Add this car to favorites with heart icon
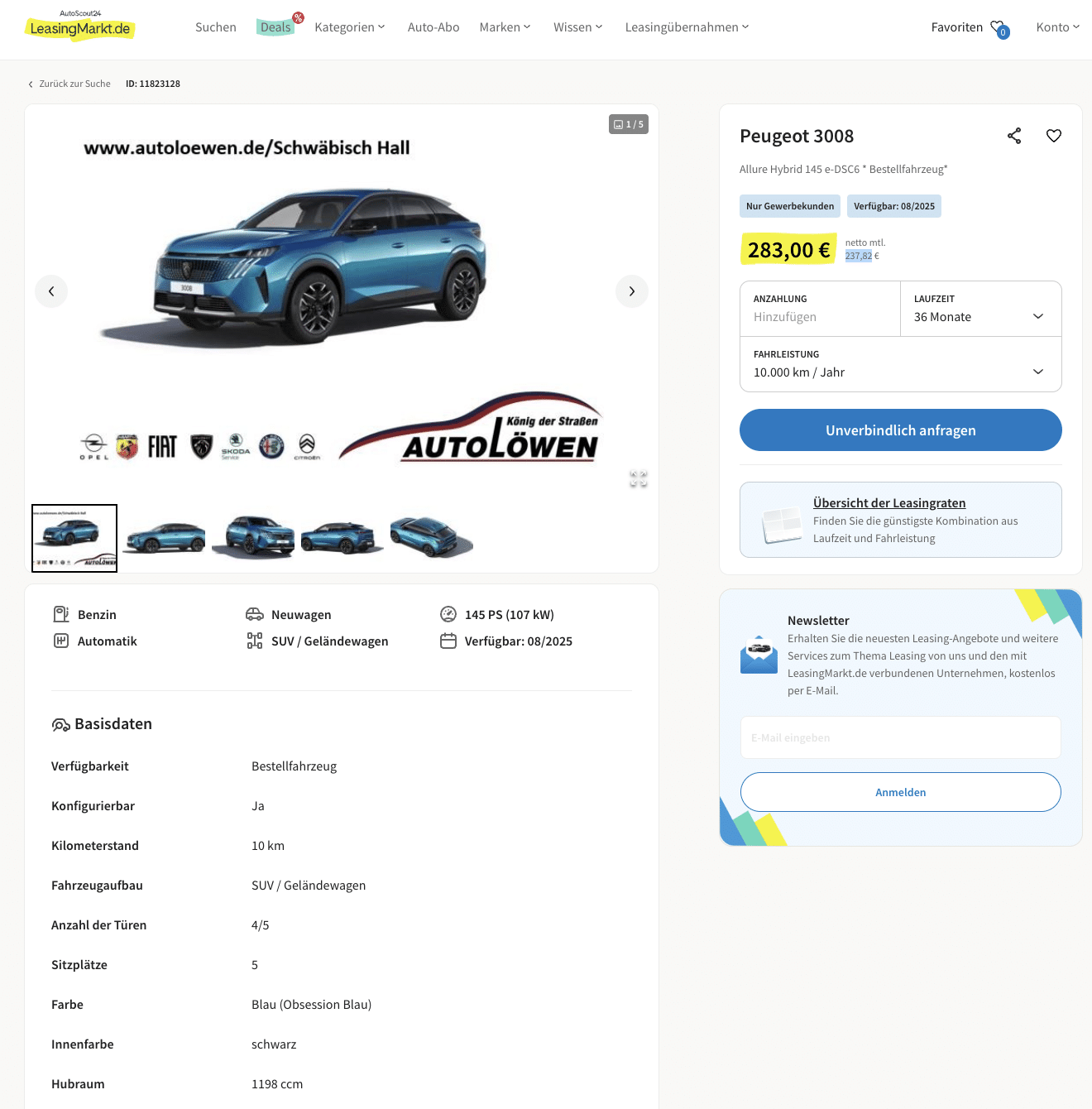Screen dimensions: 1092x1109 tap(1054, 136)
